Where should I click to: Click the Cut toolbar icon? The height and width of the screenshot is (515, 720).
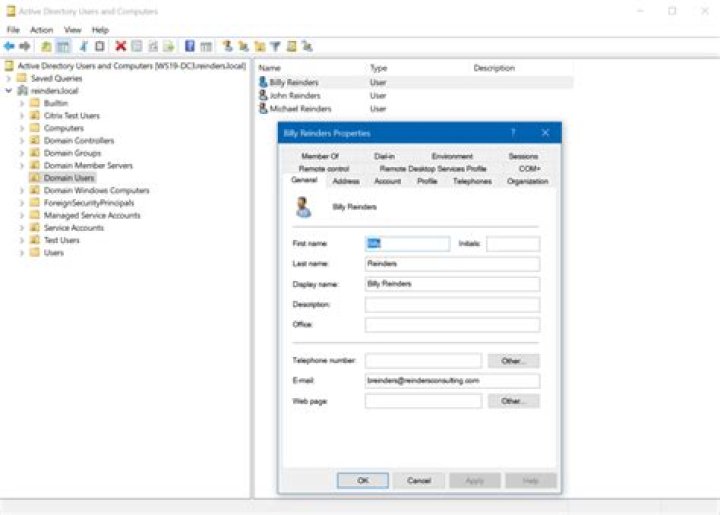pos(84,46)
